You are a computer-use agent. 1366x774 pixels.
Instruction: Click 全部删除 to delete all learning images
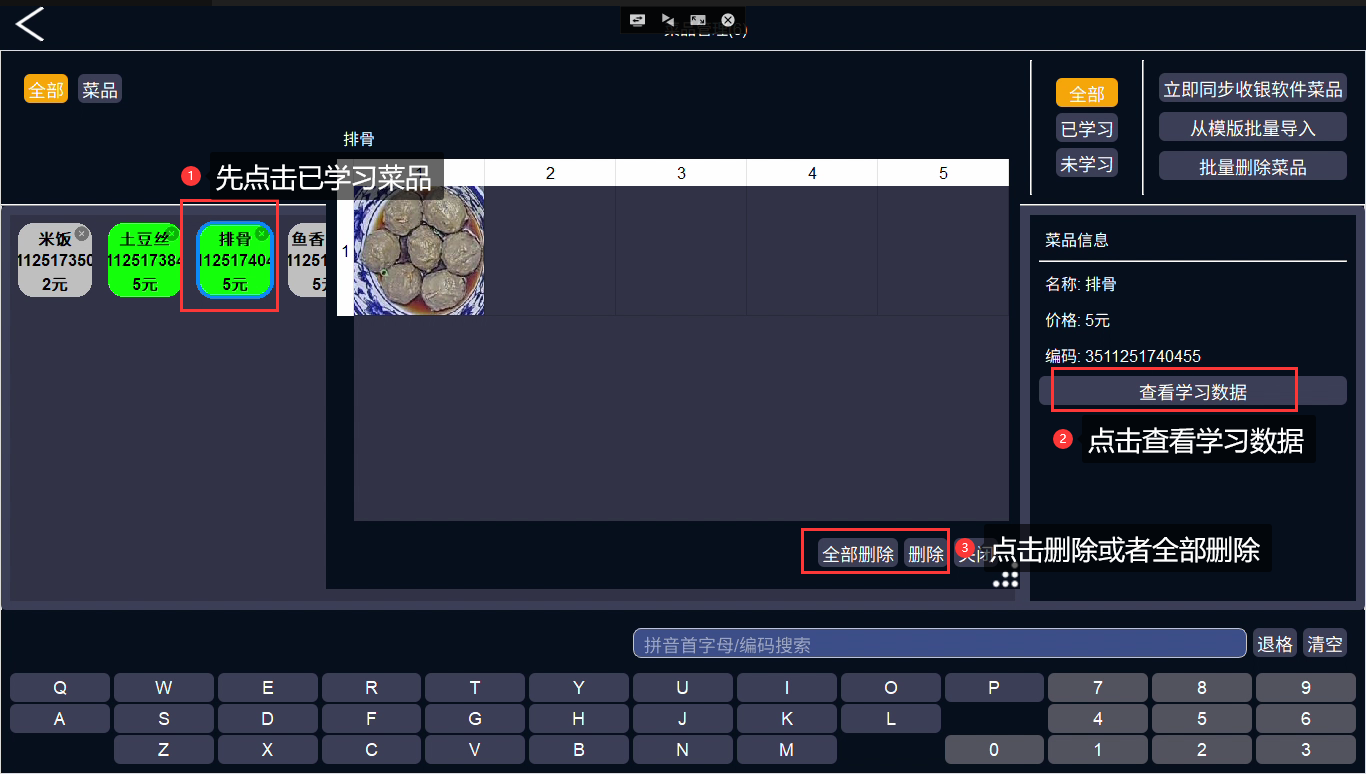(858, 554)
